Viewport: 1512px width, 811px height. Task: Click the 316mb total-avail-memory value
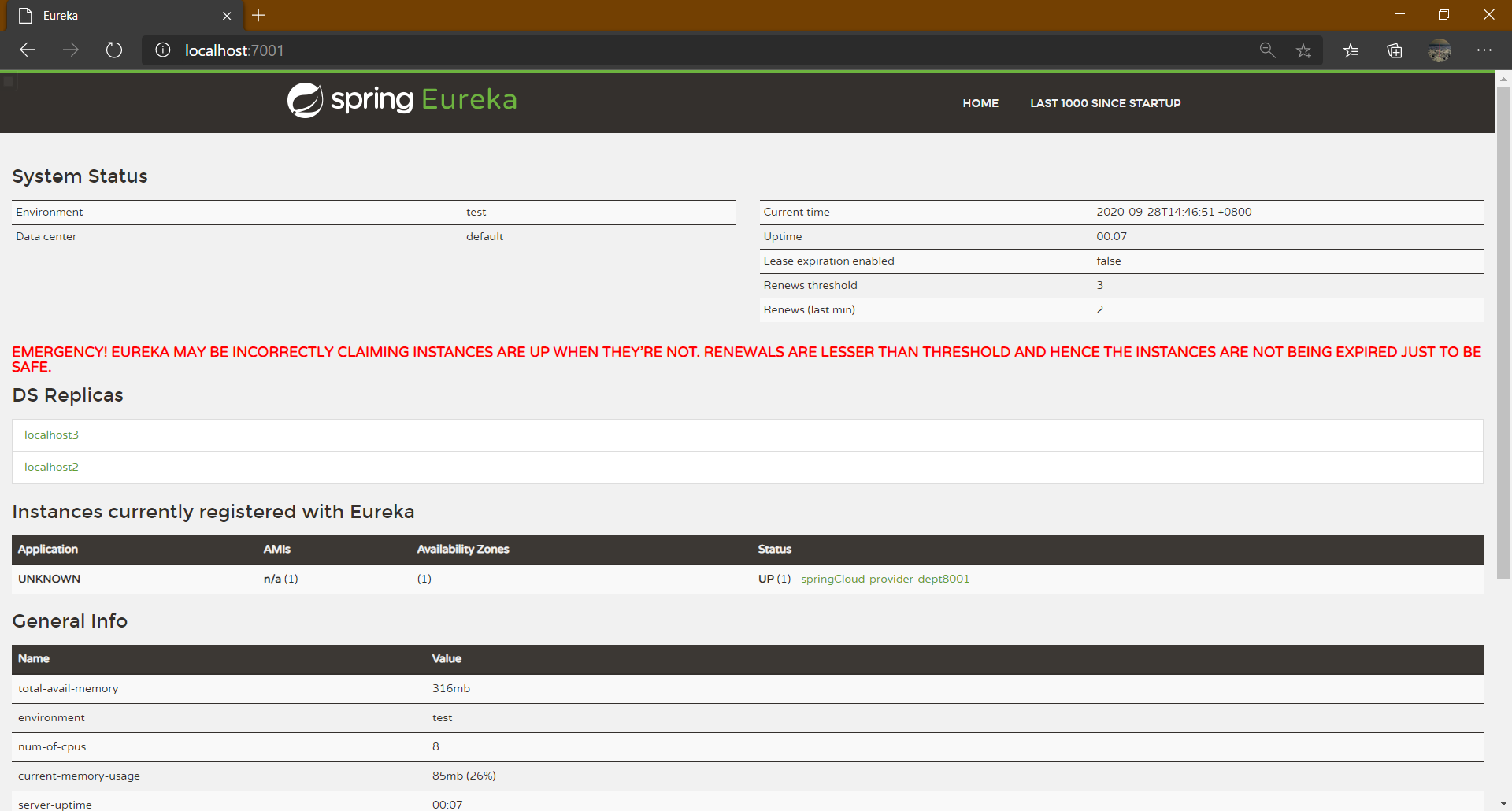click(x=451, y=688)
